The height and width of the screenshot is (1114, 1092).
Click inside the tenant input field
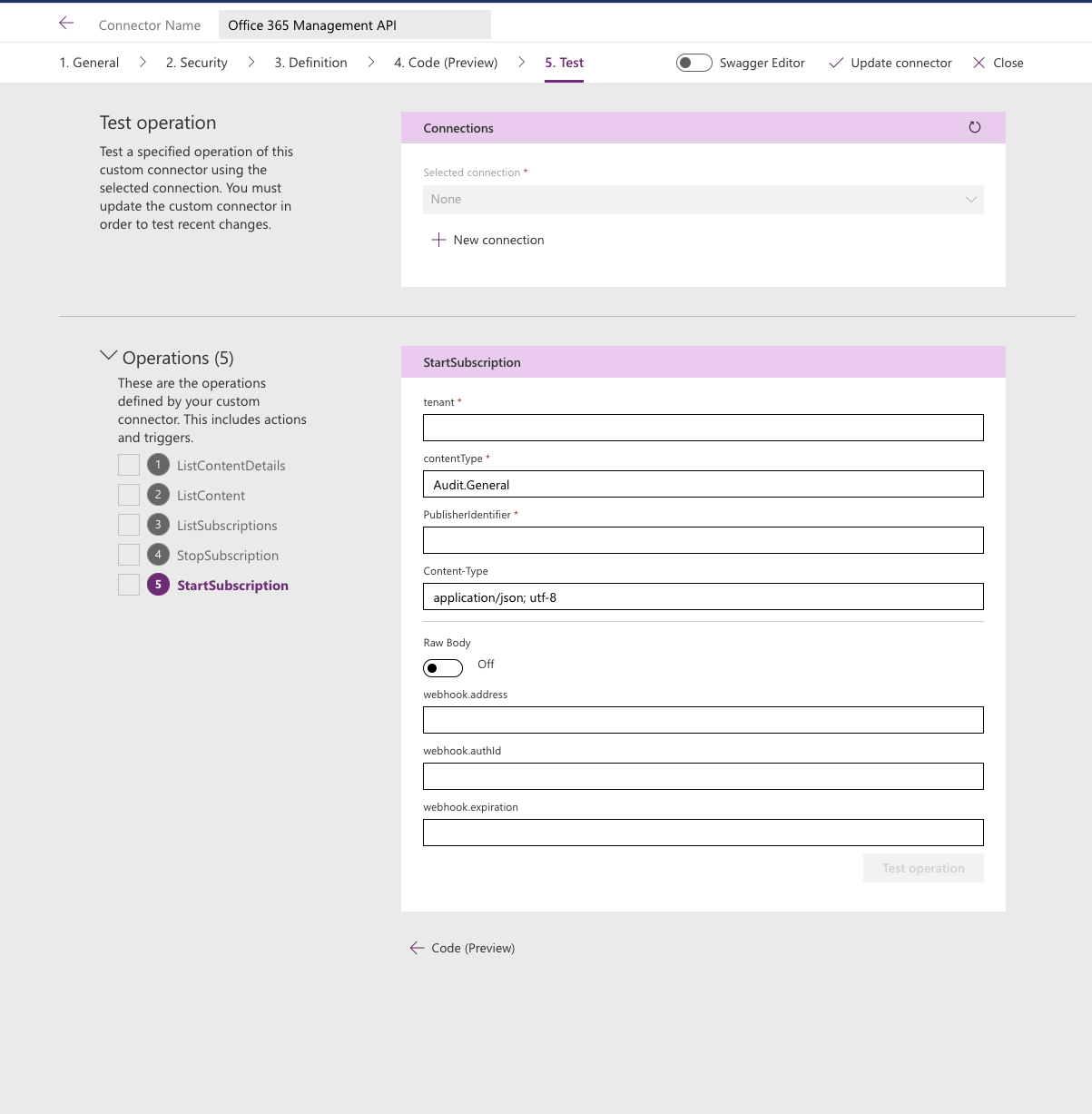coord(703,427)
